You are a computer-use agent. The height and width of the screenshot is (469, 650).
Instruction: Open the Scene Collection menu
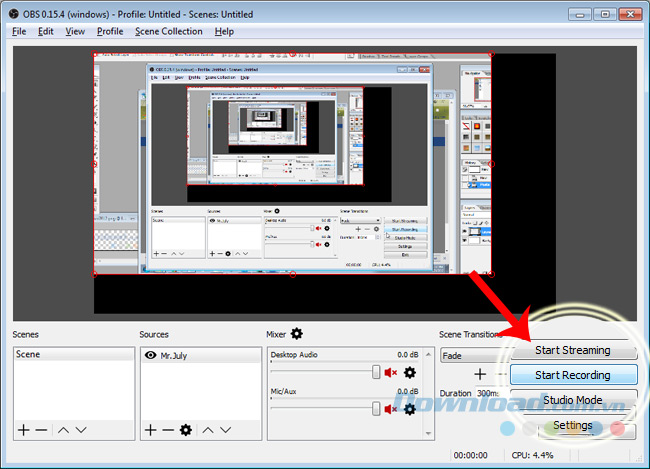click(x=169, y=32)
